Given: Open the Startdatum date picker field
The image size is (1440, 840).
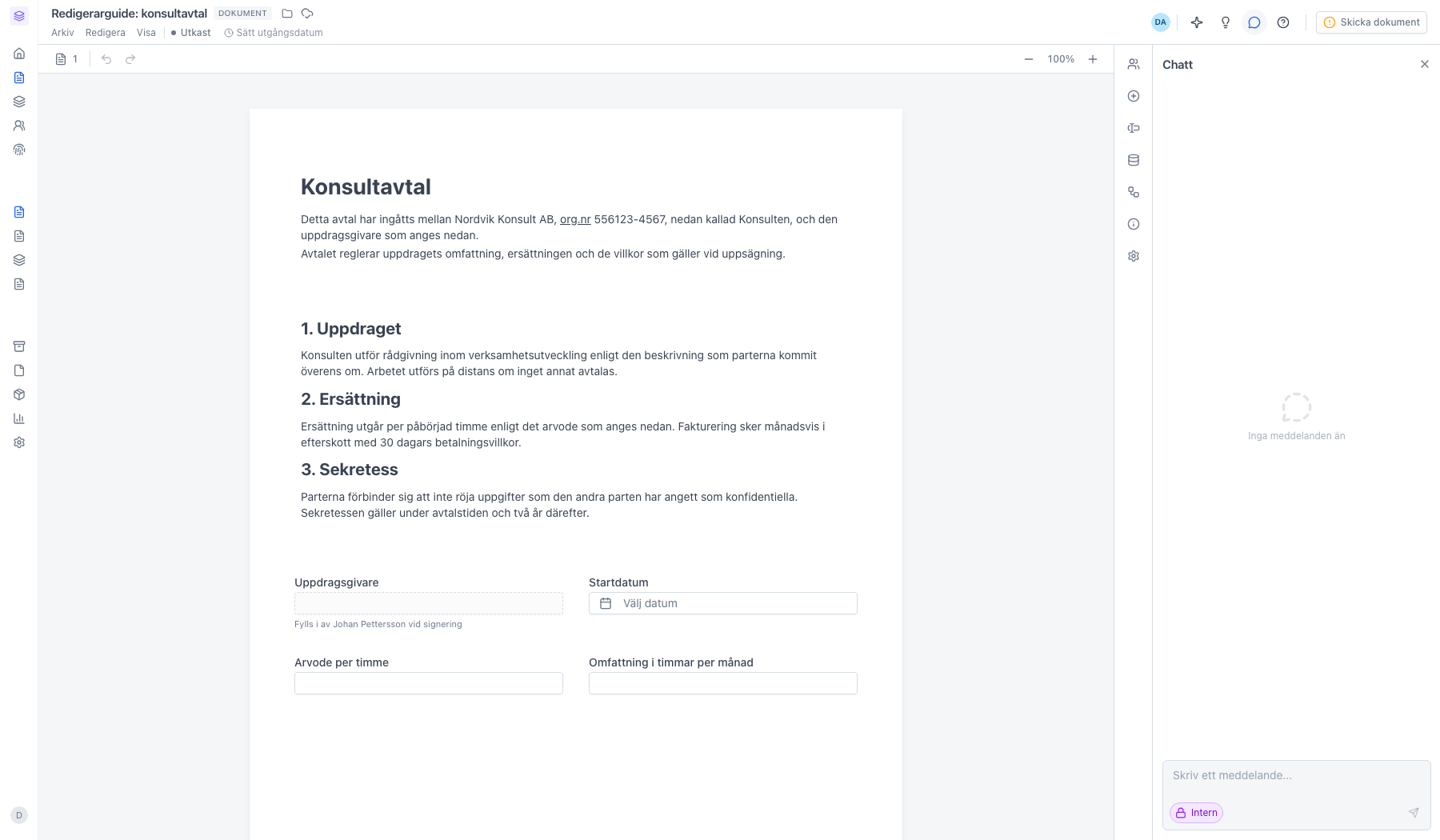Looking at the screenshot, I should [723, 603].
